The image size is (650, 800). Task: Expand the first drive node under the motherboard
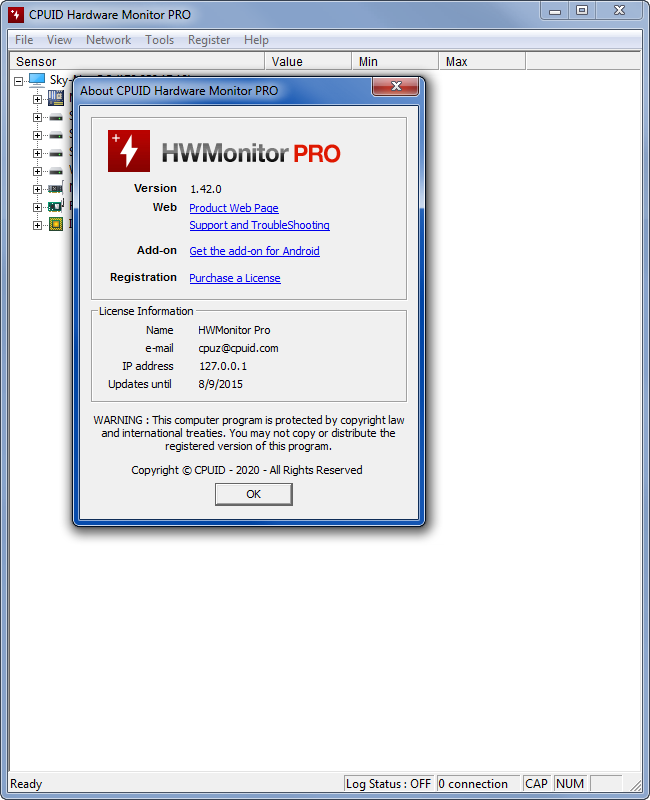pyautogui.click(x=37, y=117)
